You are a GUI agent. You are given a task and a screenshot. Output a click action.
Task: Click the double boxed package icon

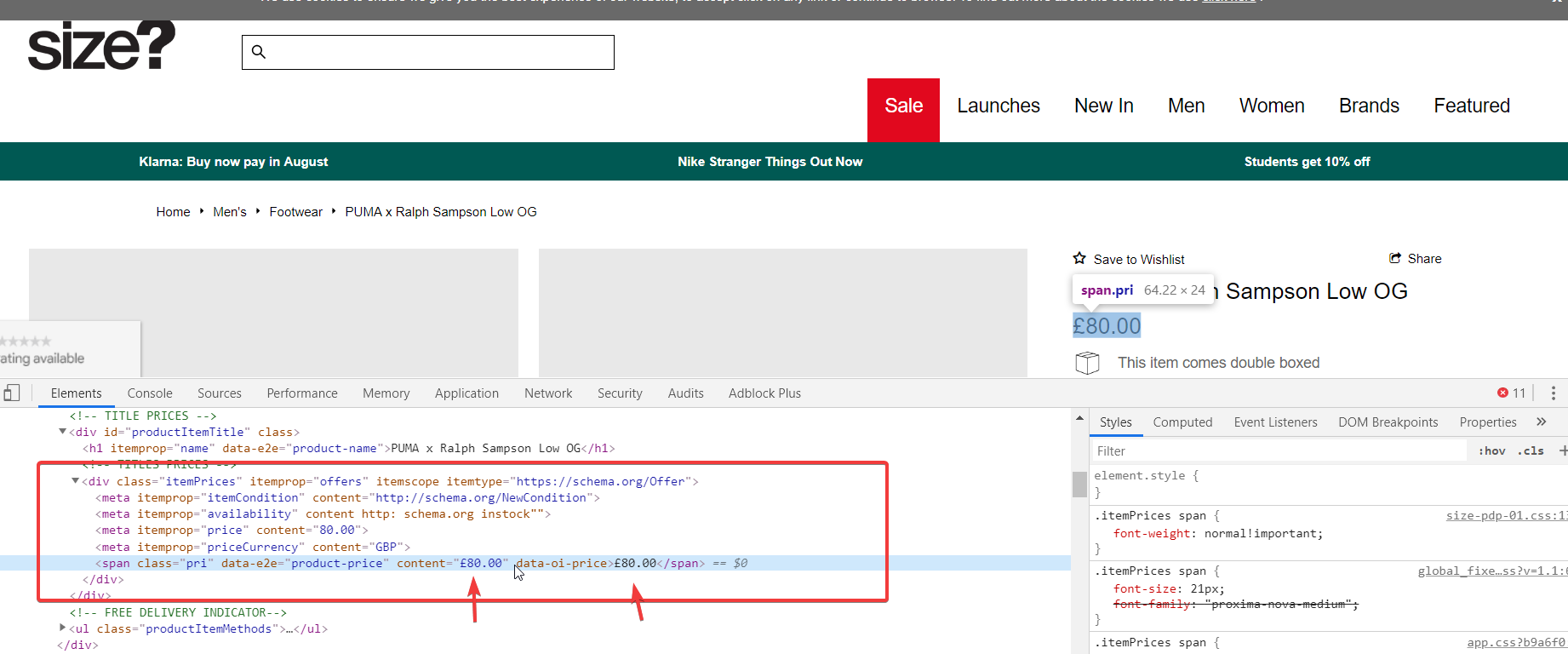point(1087,363)
